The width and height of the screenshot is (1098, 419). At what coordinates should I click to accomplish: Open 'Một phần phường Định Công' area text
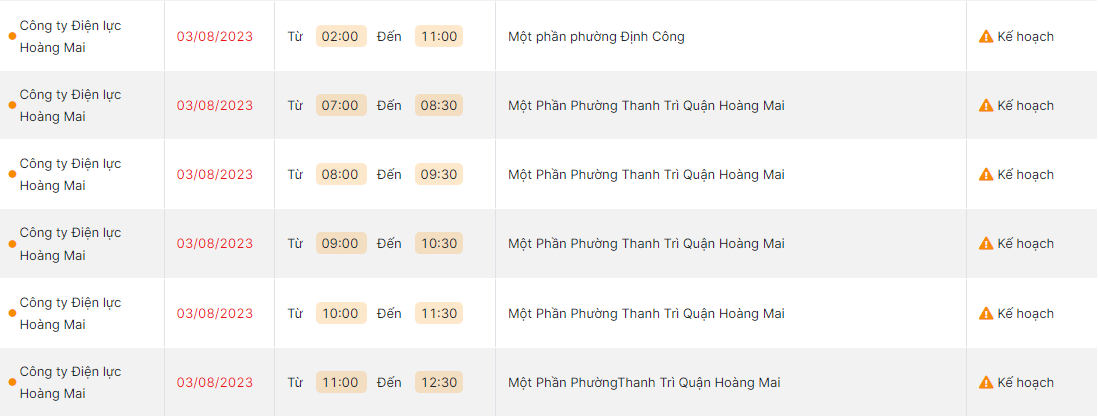point(596,37)
